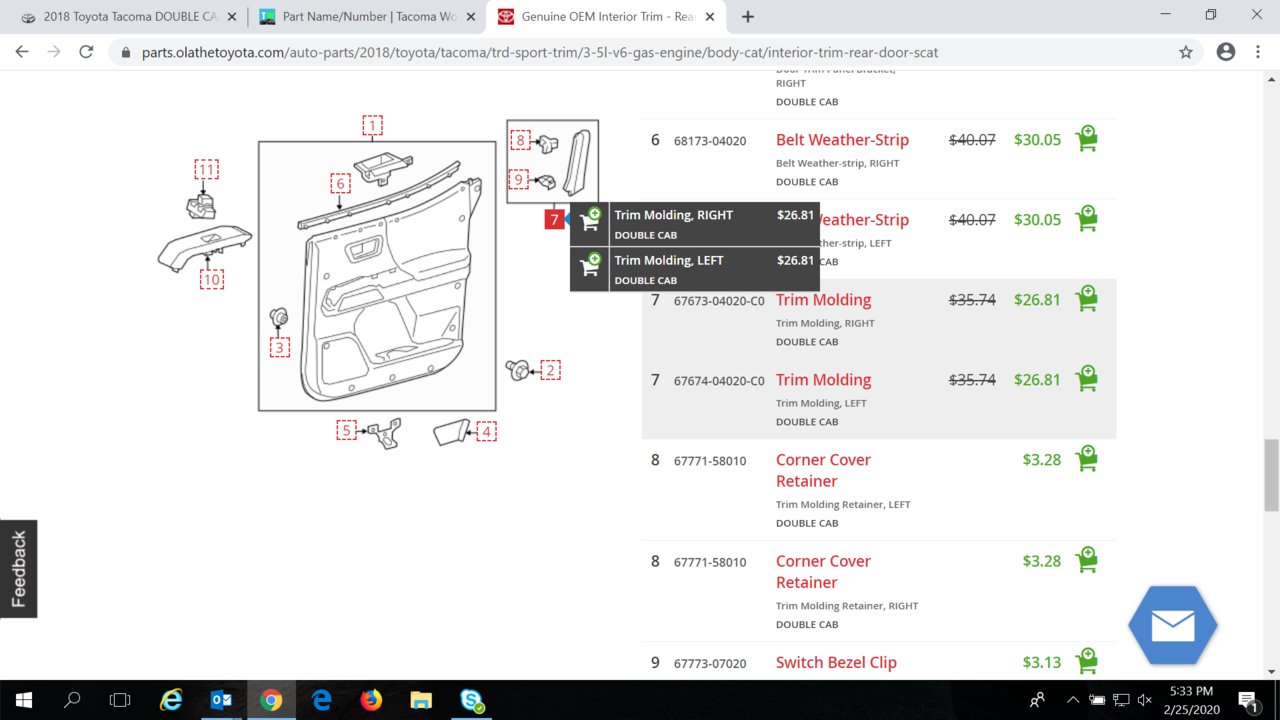The image size is (1280, 720).
Task: Close the Part Name/Number tab
Action: click(469, 17)
